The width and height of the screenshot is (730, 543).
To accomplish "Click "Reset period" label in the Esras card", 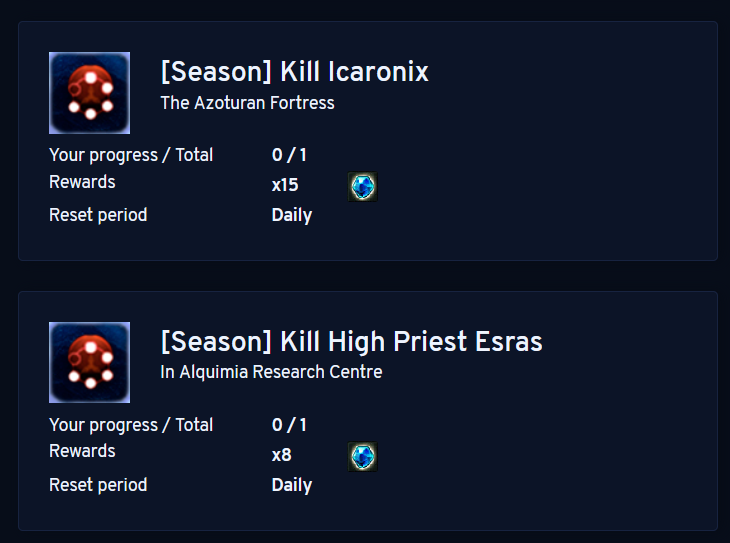I will (x=98, y=485).
